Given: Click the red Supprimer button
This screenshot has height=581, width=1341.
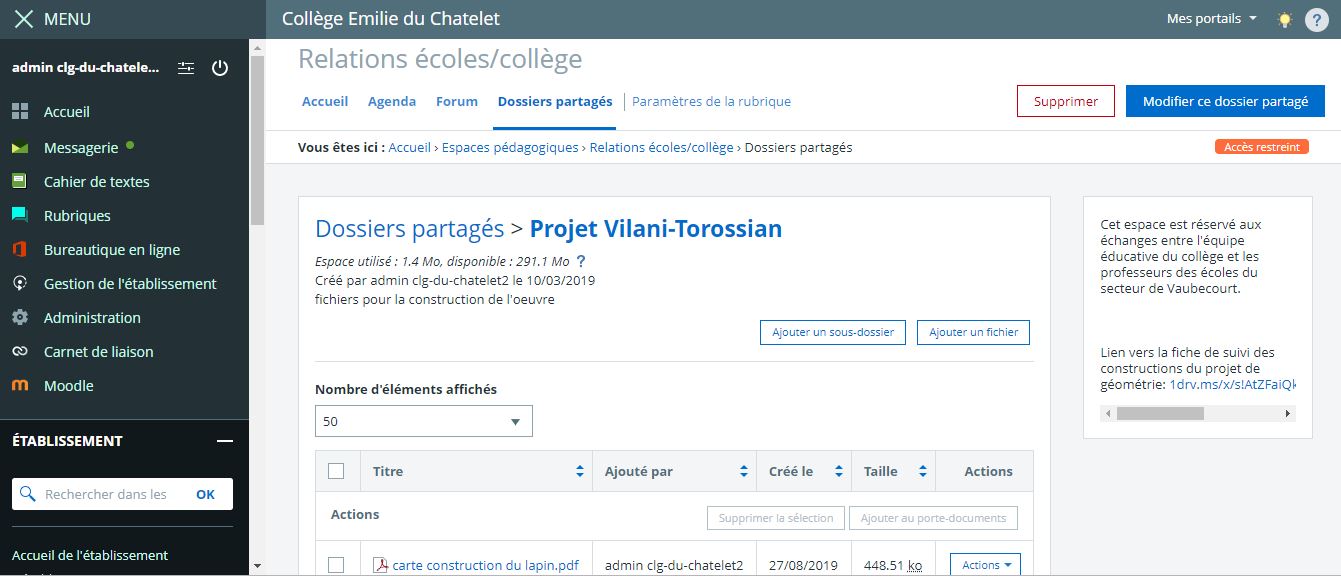Looking at the screenshot, I should pos(1065,101).
